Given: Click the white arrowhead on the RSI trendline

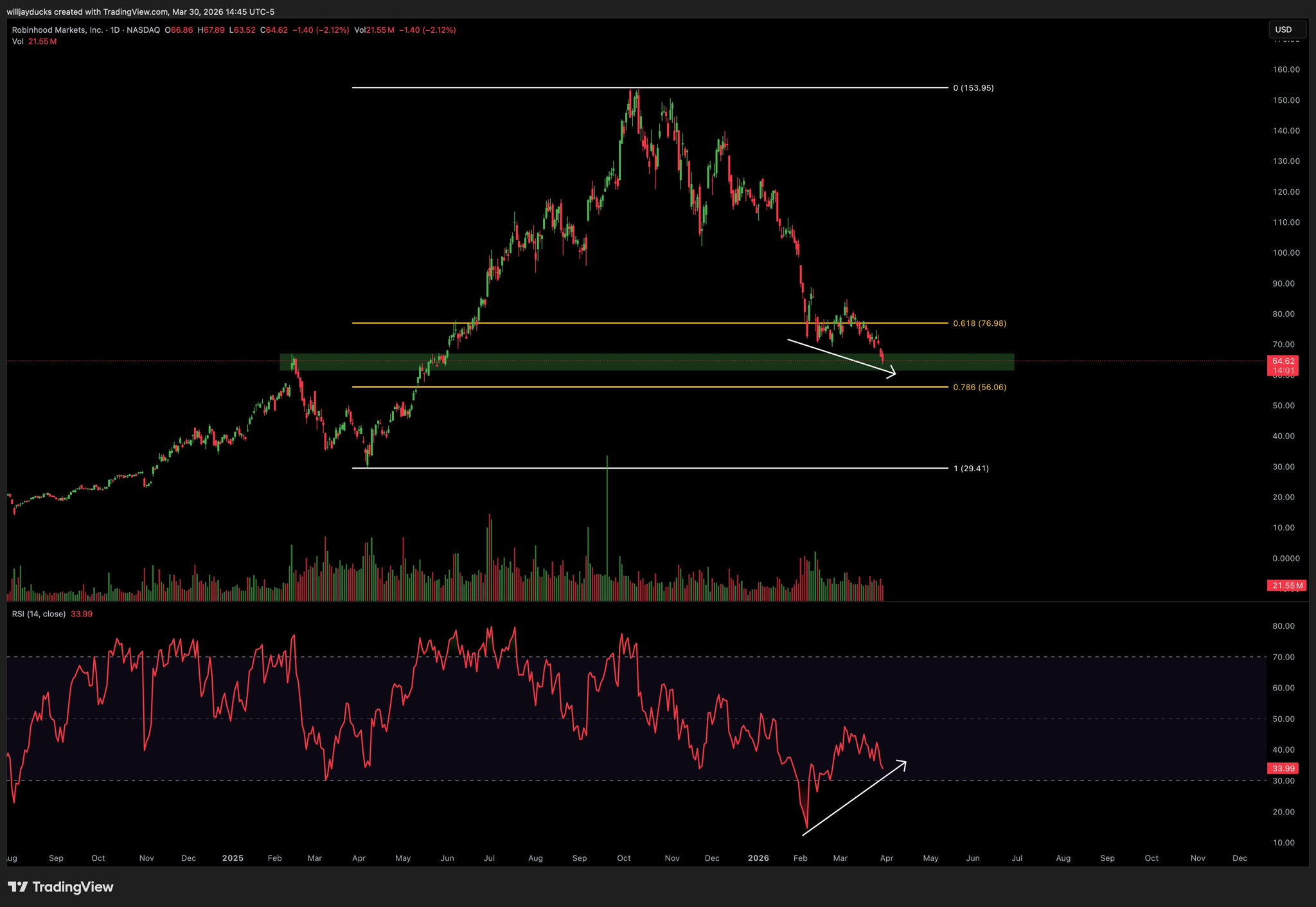Looking at the screenshot, I should [903, 763].
